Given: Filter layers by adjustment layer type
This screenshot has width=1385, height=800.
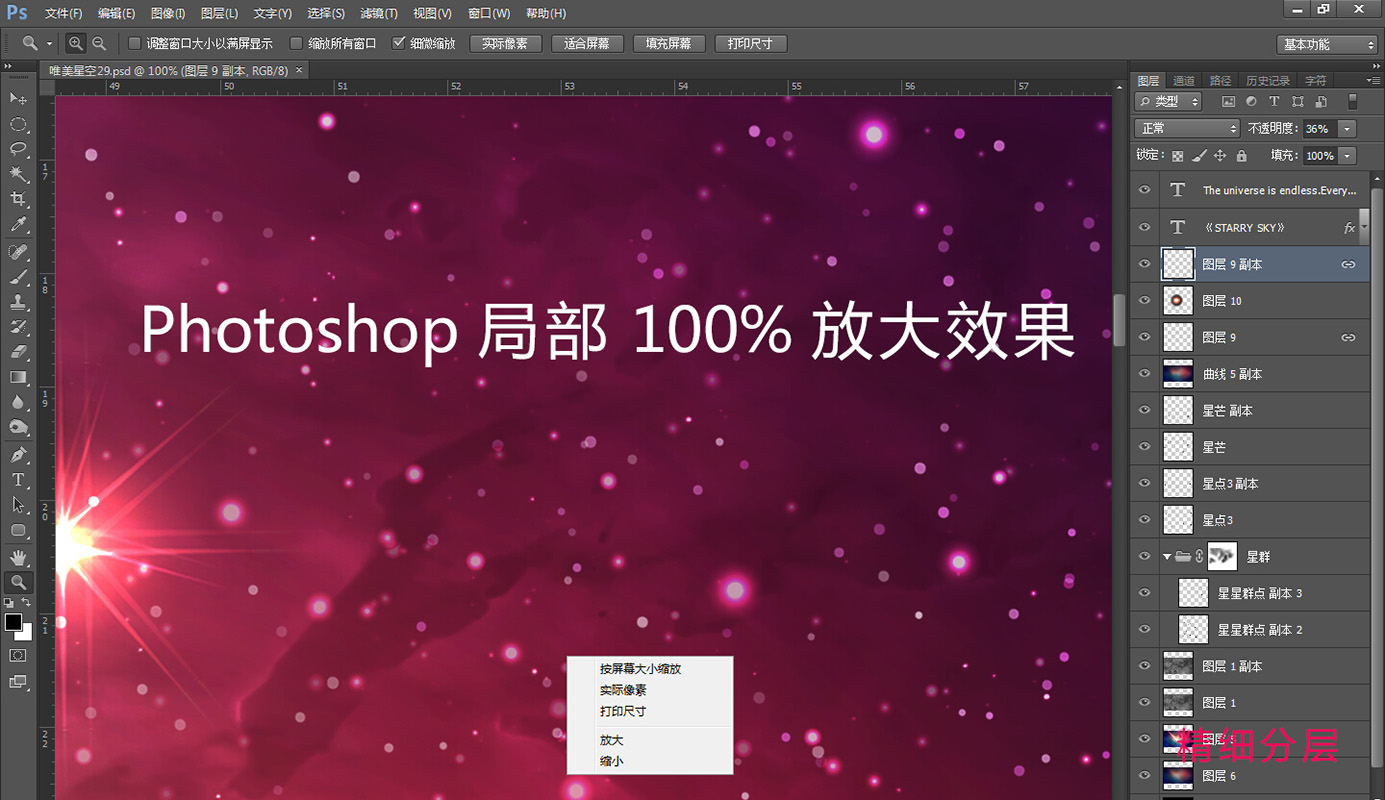Looking at the screenshot, I should coord(1251,102).
